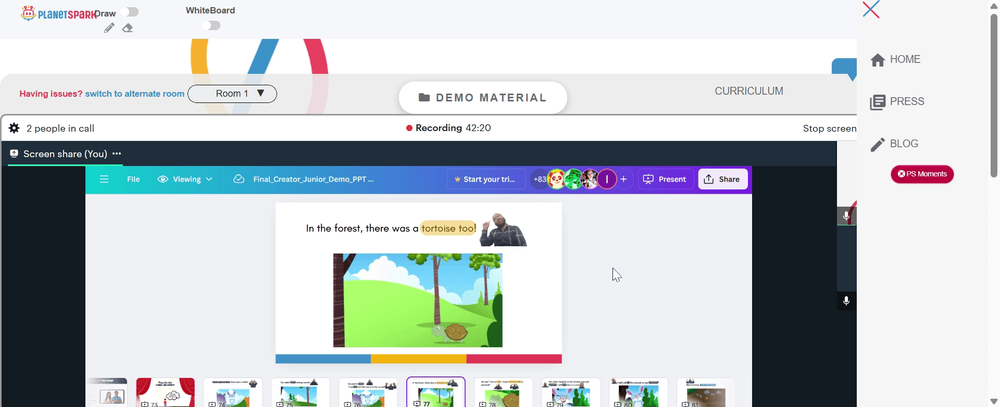Viewport: 1000px width, 407px height.
Task: Click the +83 collaborators badge
Action: pyautogui.click(x=539, y=179)
